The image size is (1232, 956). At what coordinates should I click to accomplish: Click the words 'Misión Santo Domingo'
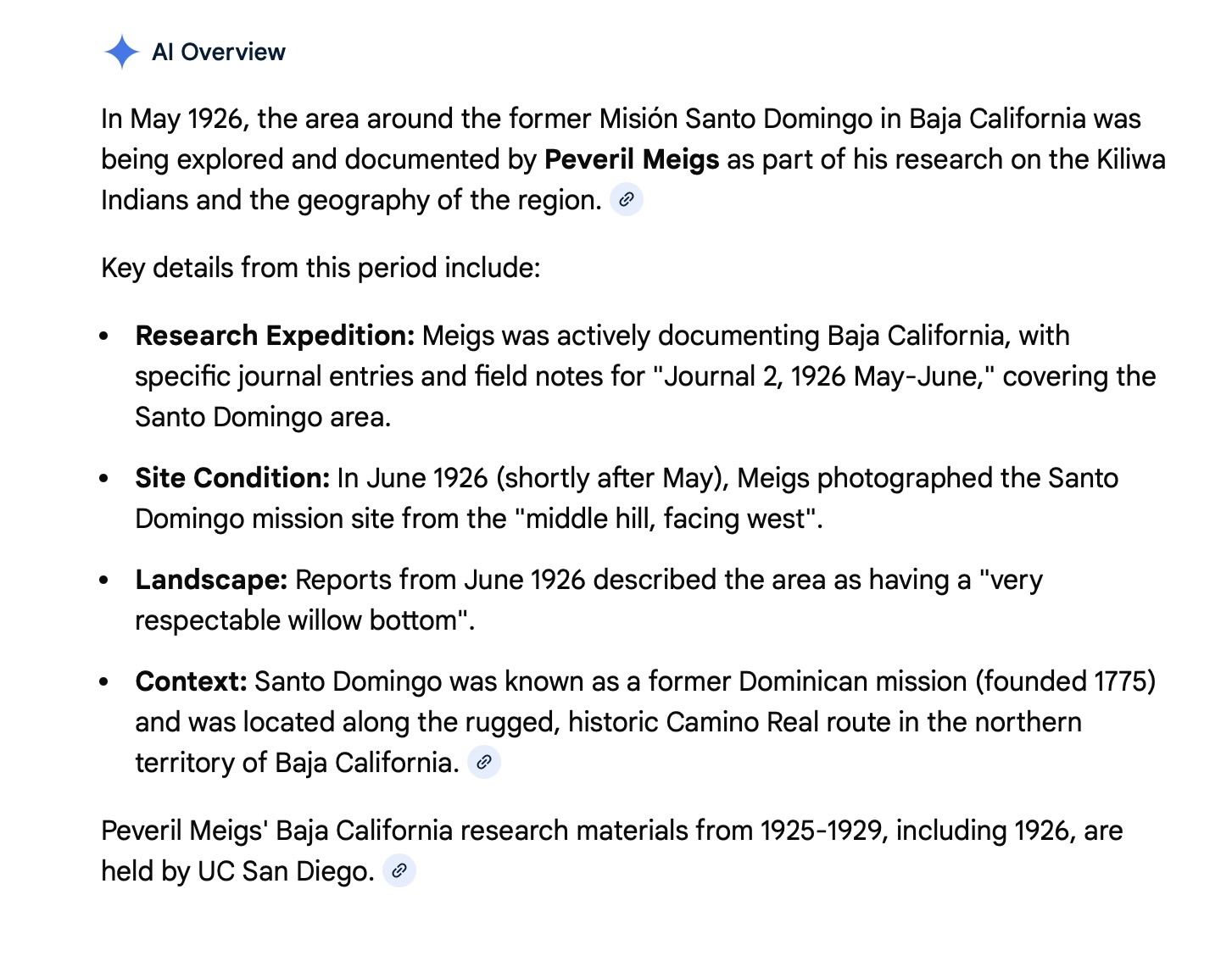736,119
